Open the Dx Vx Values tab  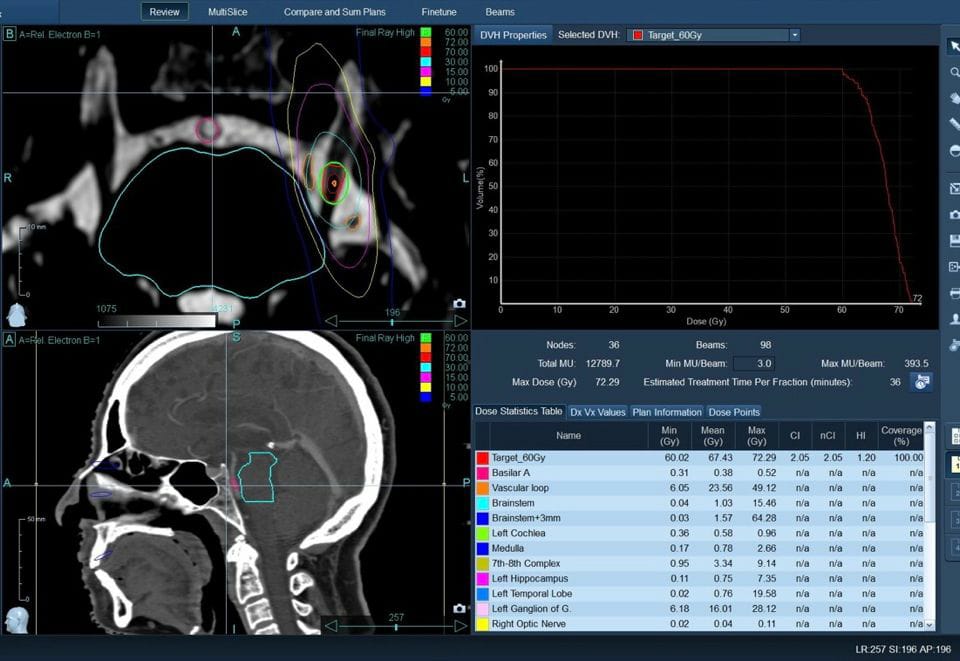pyautogui.click(x=598, y=412)
